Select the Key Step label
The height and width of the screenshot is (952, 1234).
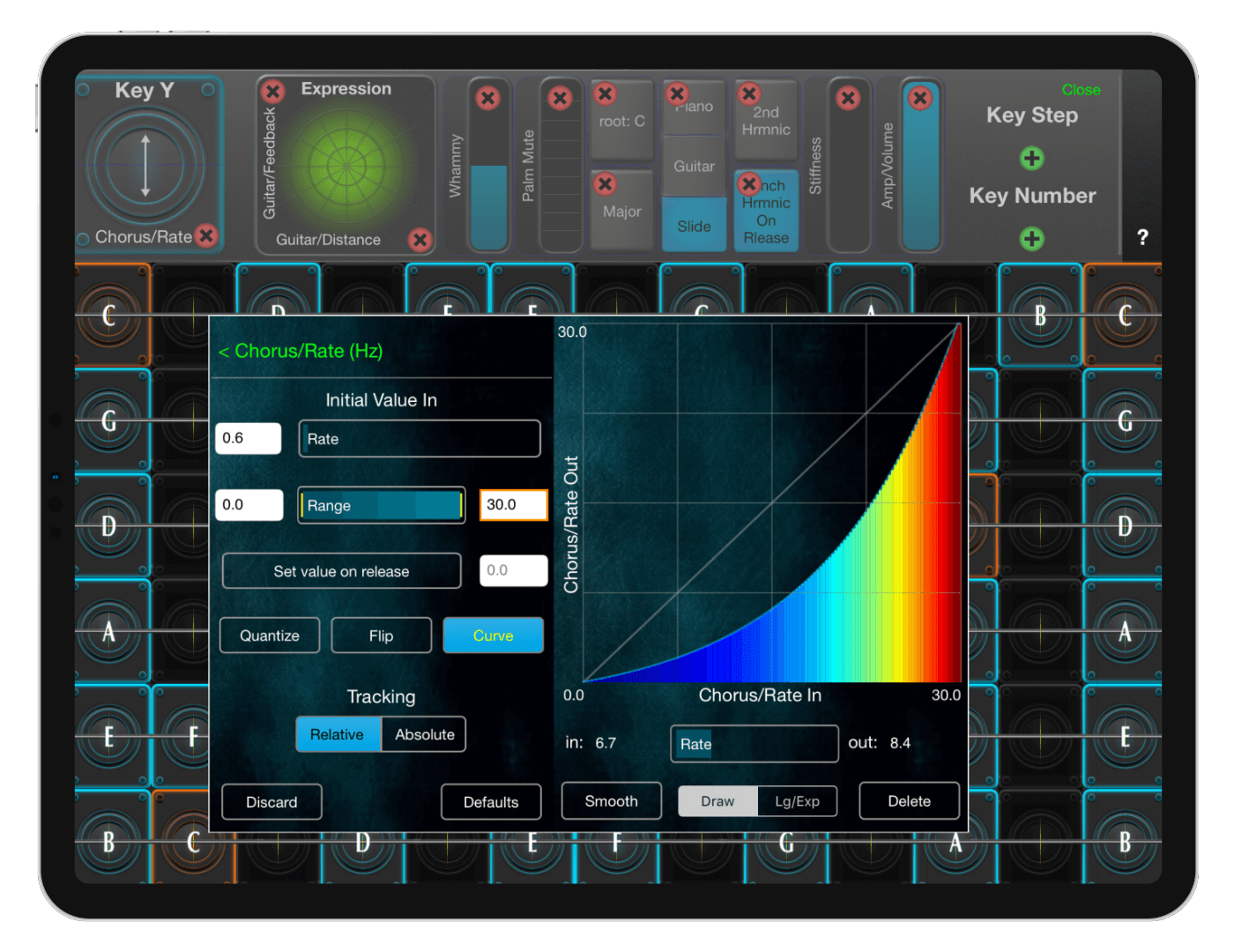tap(1032, 115)
